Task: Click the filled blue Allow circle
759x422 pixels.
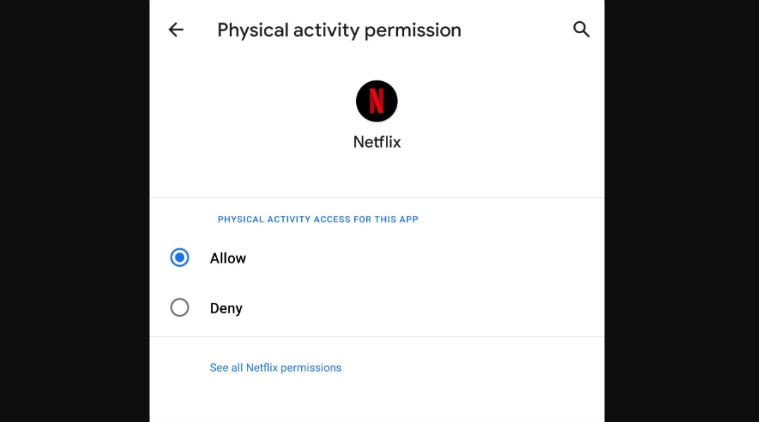Action: pos(180,258)
